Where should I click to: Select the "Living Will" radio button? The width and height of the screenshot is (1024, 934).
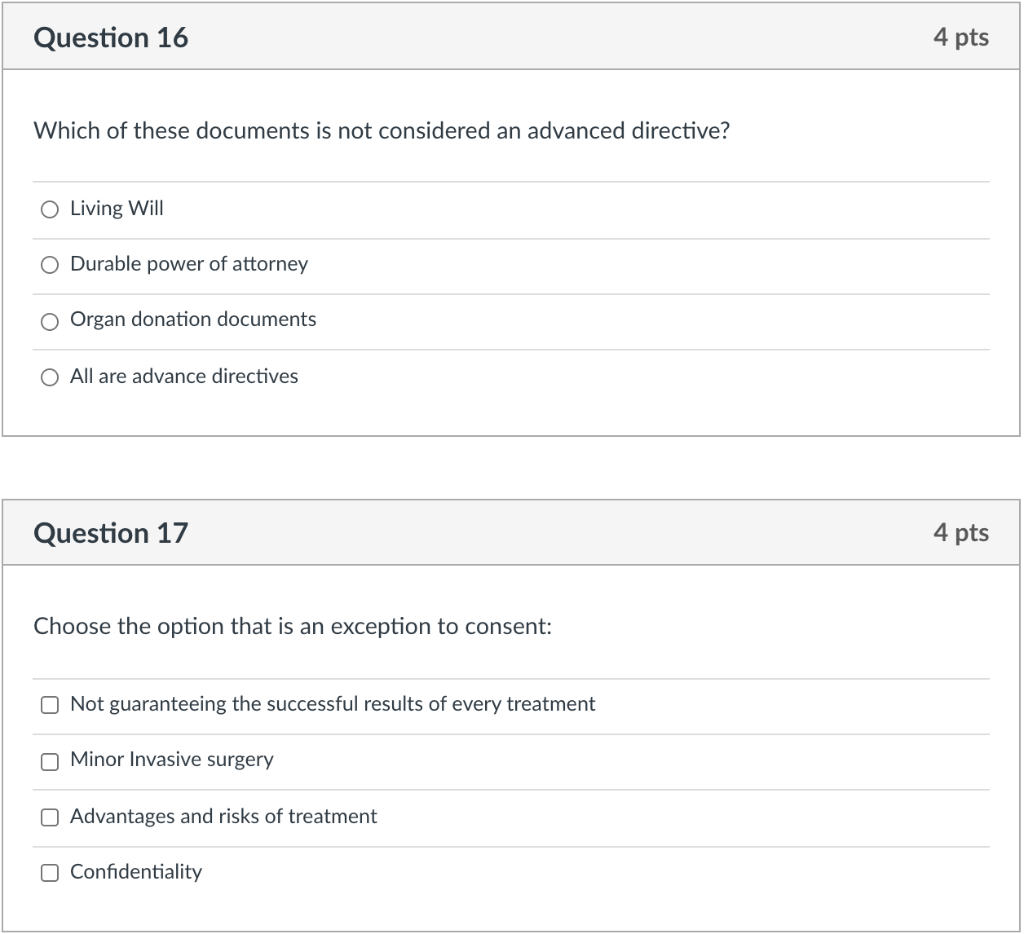(x=48, y=209)
